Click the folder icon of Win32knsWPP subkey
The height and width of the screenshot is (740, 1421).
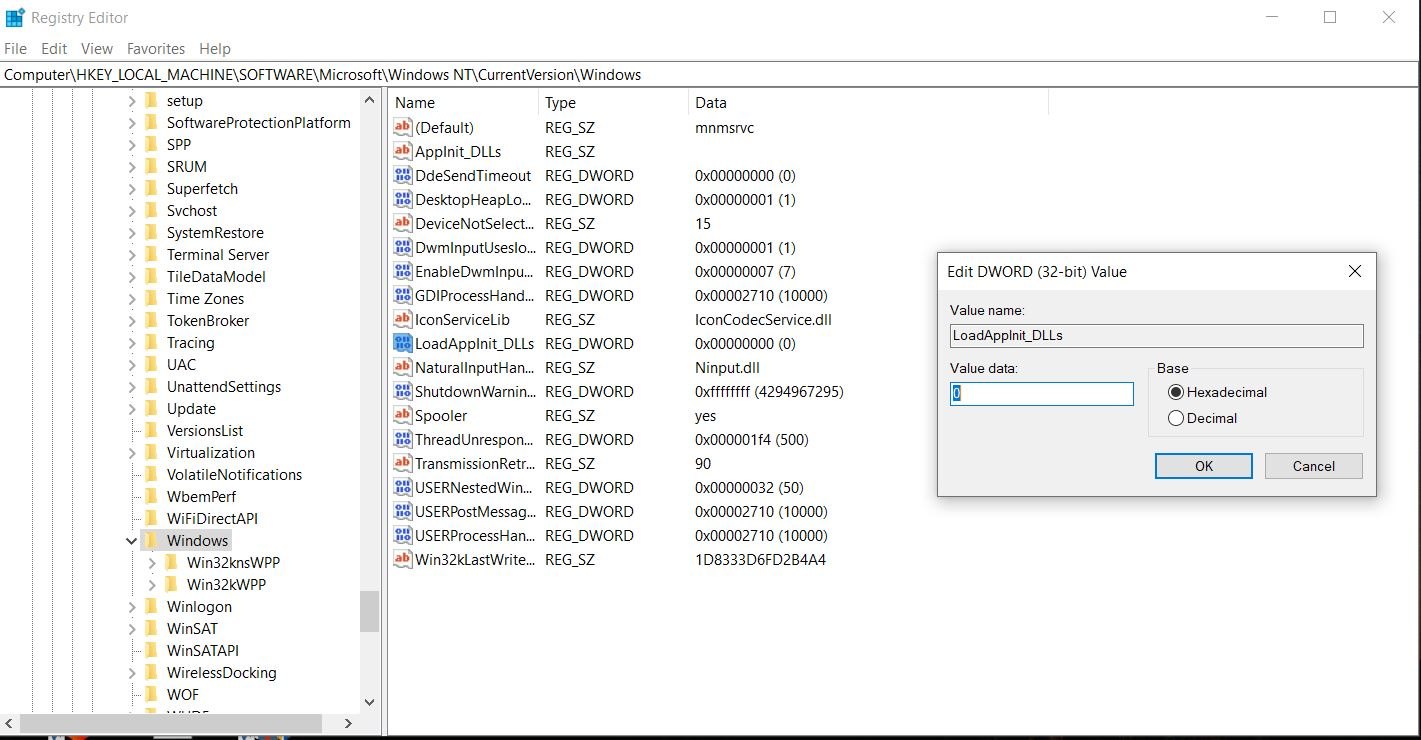[x=171, y=562]
